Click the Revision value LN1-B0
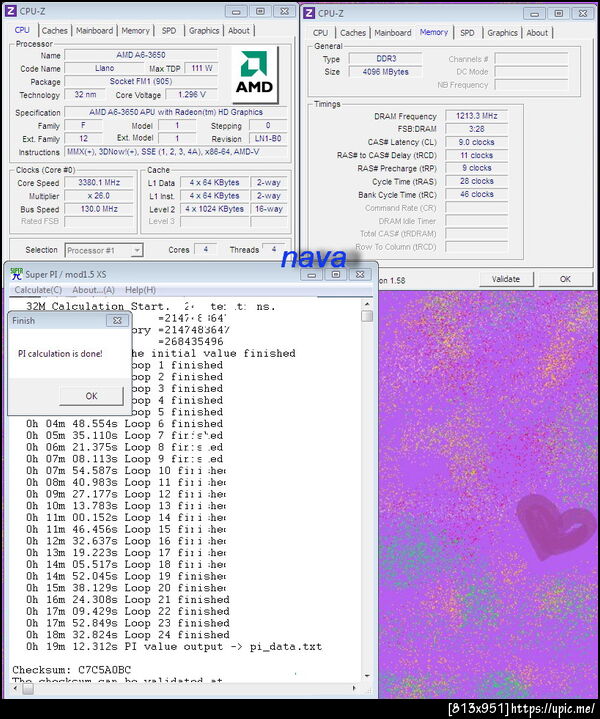Viewport: 600px width, 719px height. point(268,139)
